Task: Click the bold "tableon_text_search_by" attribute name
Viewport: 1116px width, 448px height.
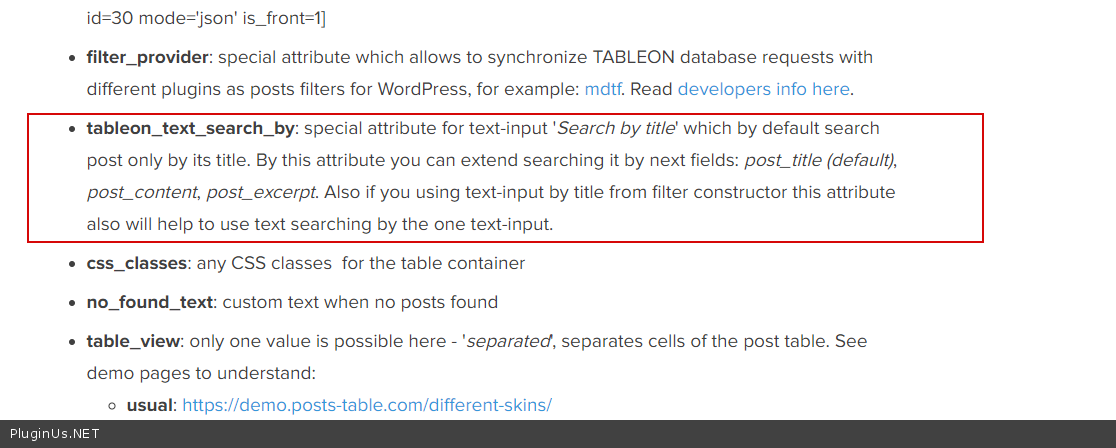Action: pyautogui.click(x=192, y=128)
